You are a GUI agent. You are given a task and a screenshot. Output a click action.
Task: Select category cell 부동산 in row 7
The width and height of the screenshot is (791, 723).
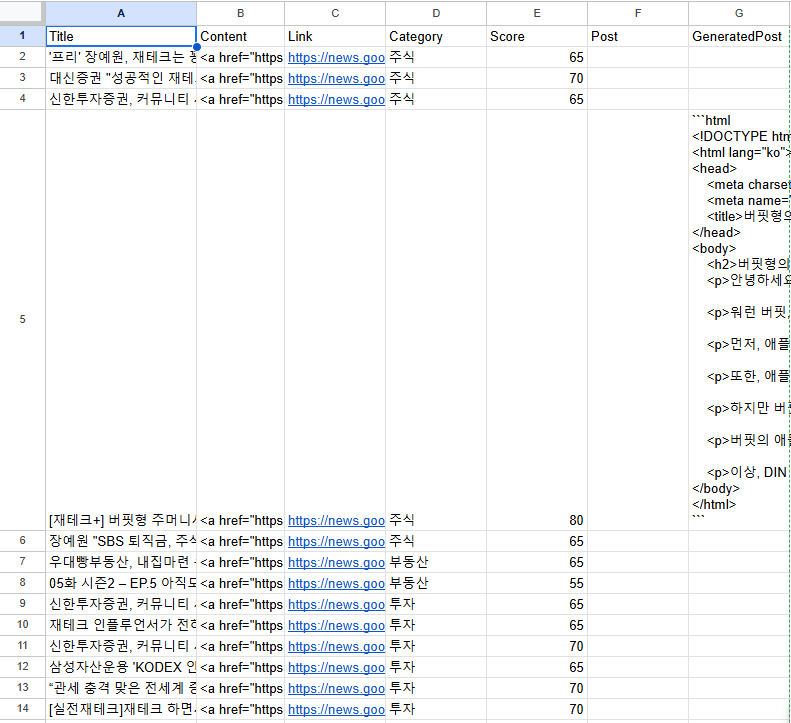[436, 562]
